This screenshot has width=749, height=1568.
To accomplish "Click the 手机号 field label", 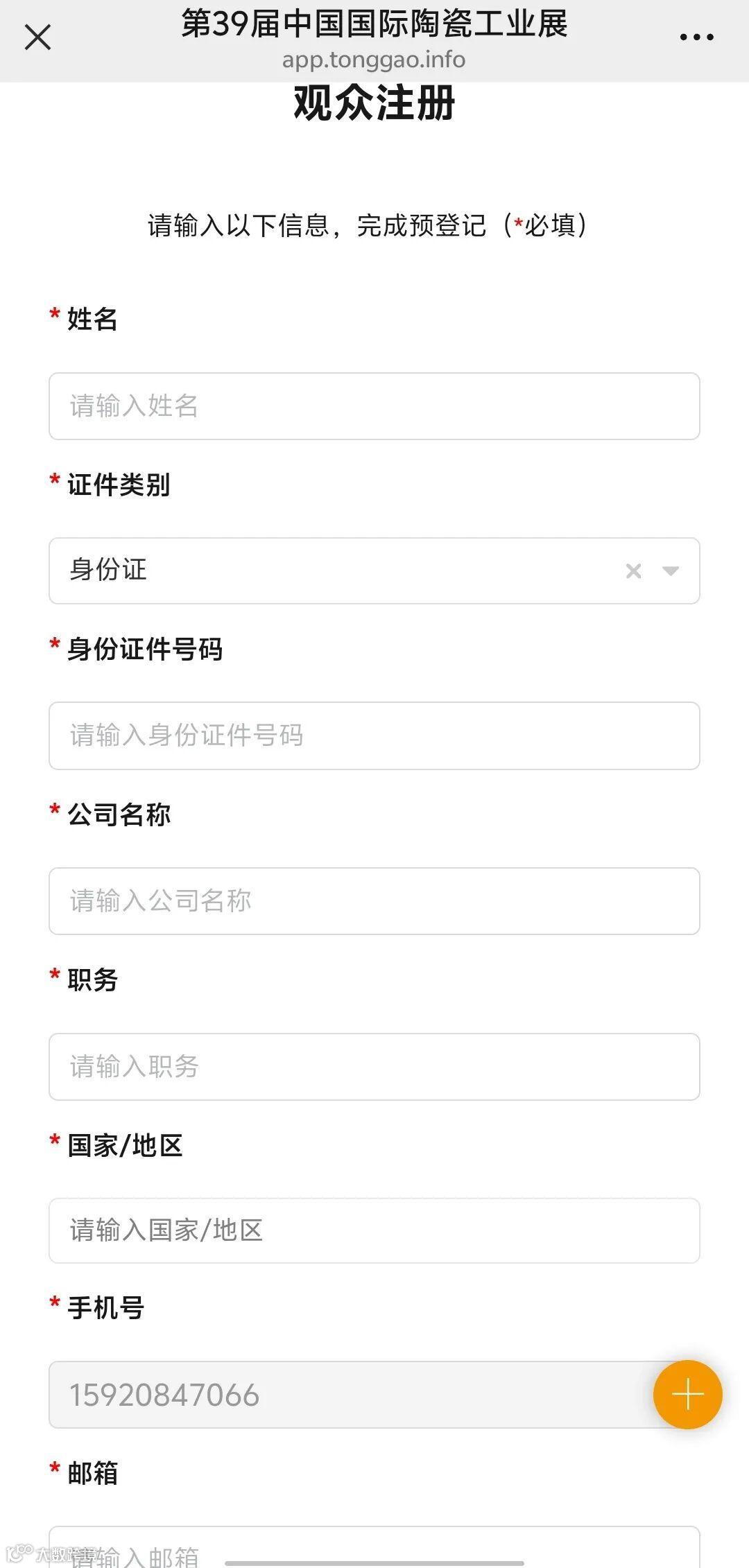I will (x=105, y=1308).
